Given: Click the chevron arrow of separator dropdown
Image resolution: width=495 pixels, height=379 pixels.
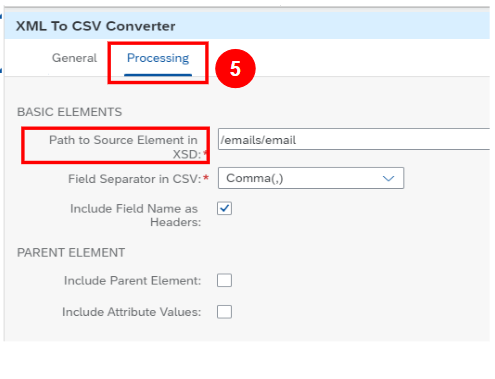Looking at the screenshot, I should [x=388, y=178].
